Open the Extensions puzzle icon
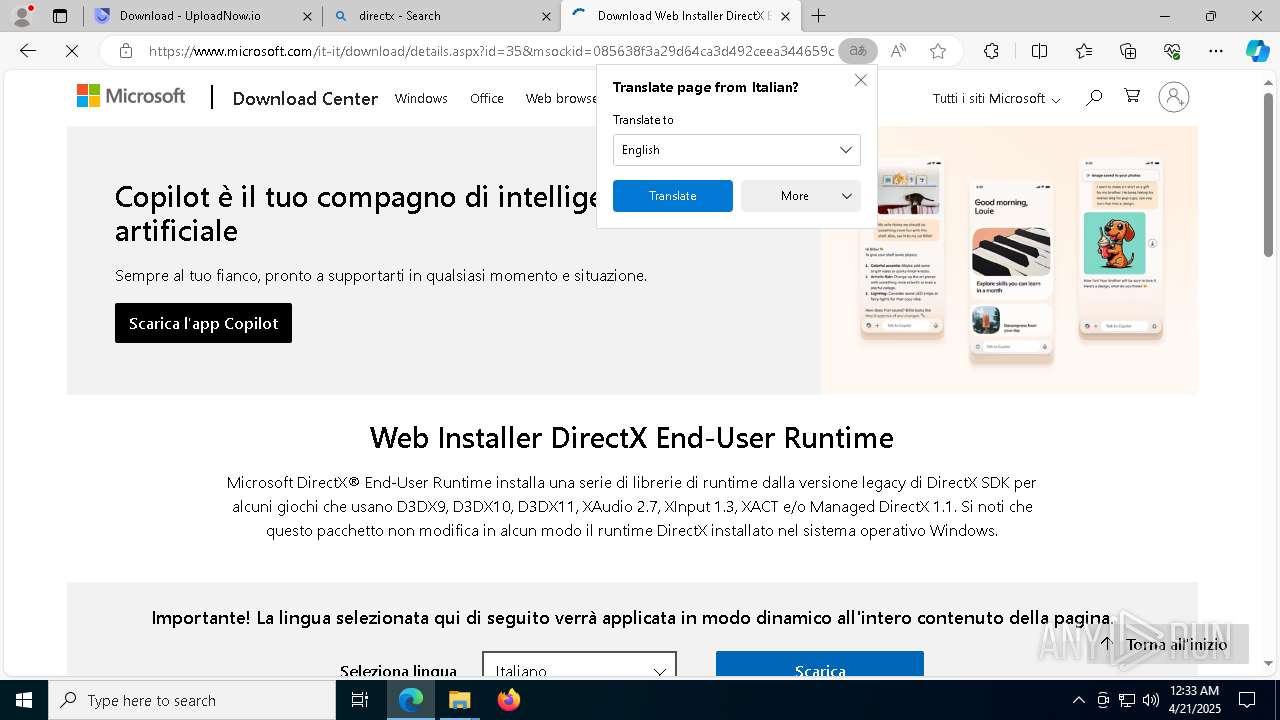Image resolution: width=1280 pixels, height=720 pixels. (x=991, y=51)
